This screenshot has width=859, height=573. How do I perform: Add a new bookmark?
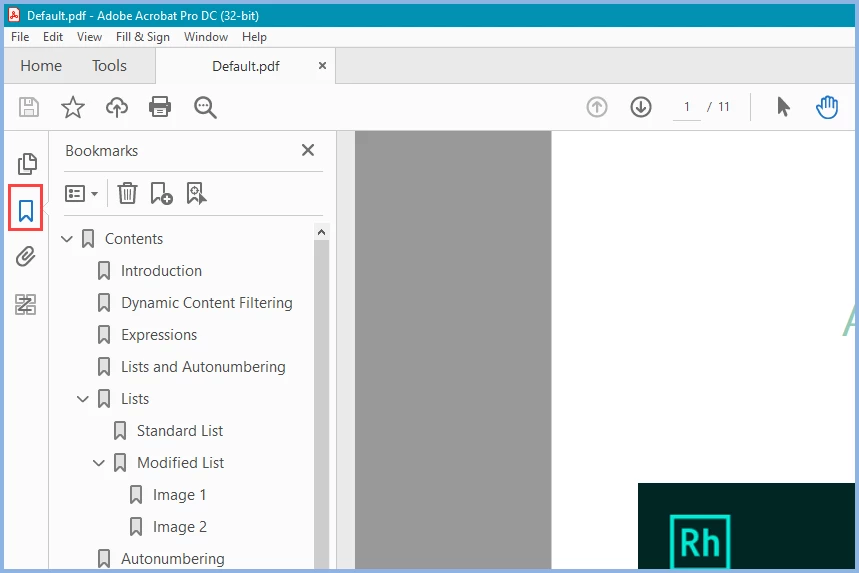point(161,193)
